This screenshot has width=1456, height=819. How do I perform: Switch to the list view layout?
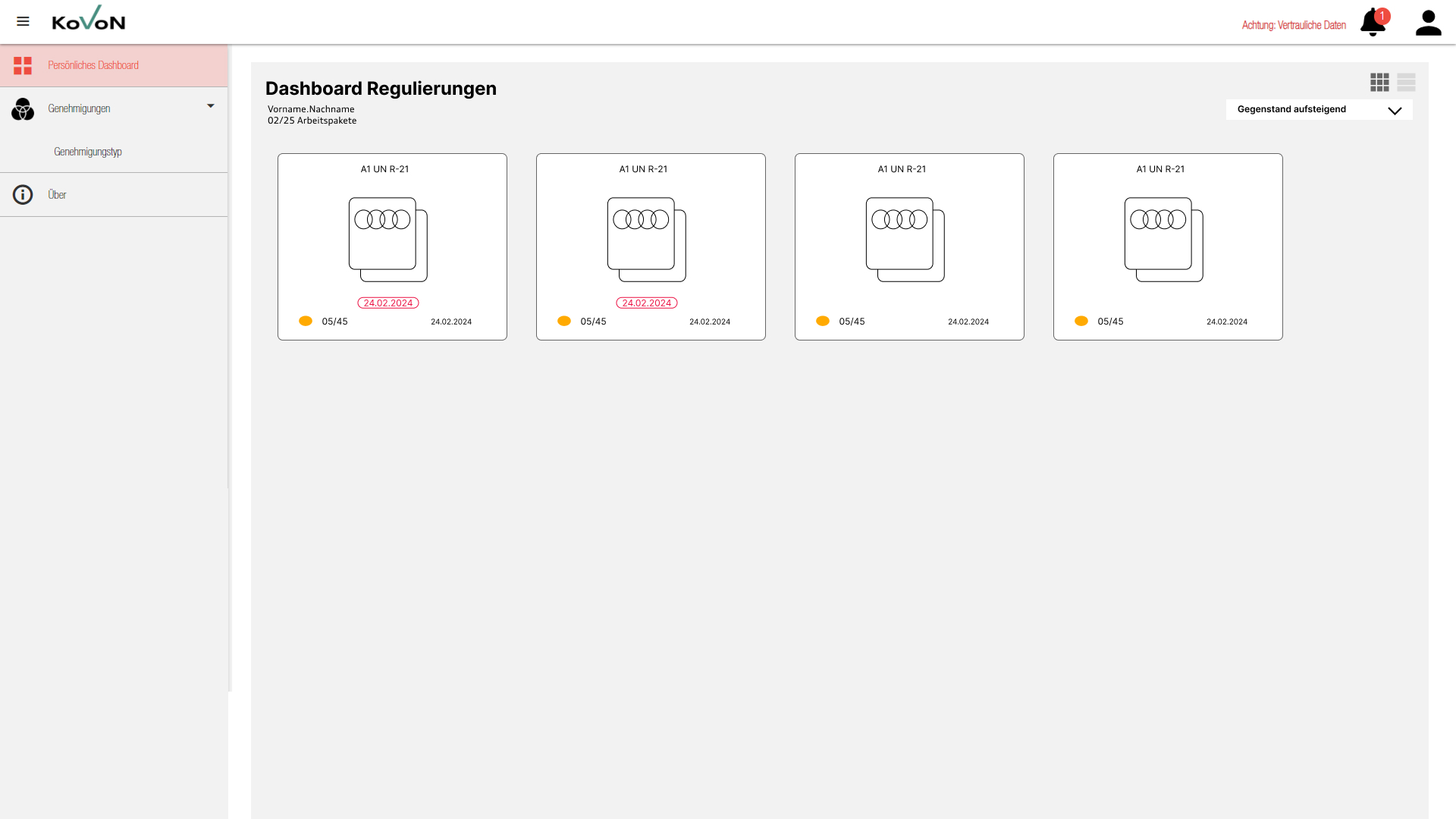click(x=1406, y=82)
